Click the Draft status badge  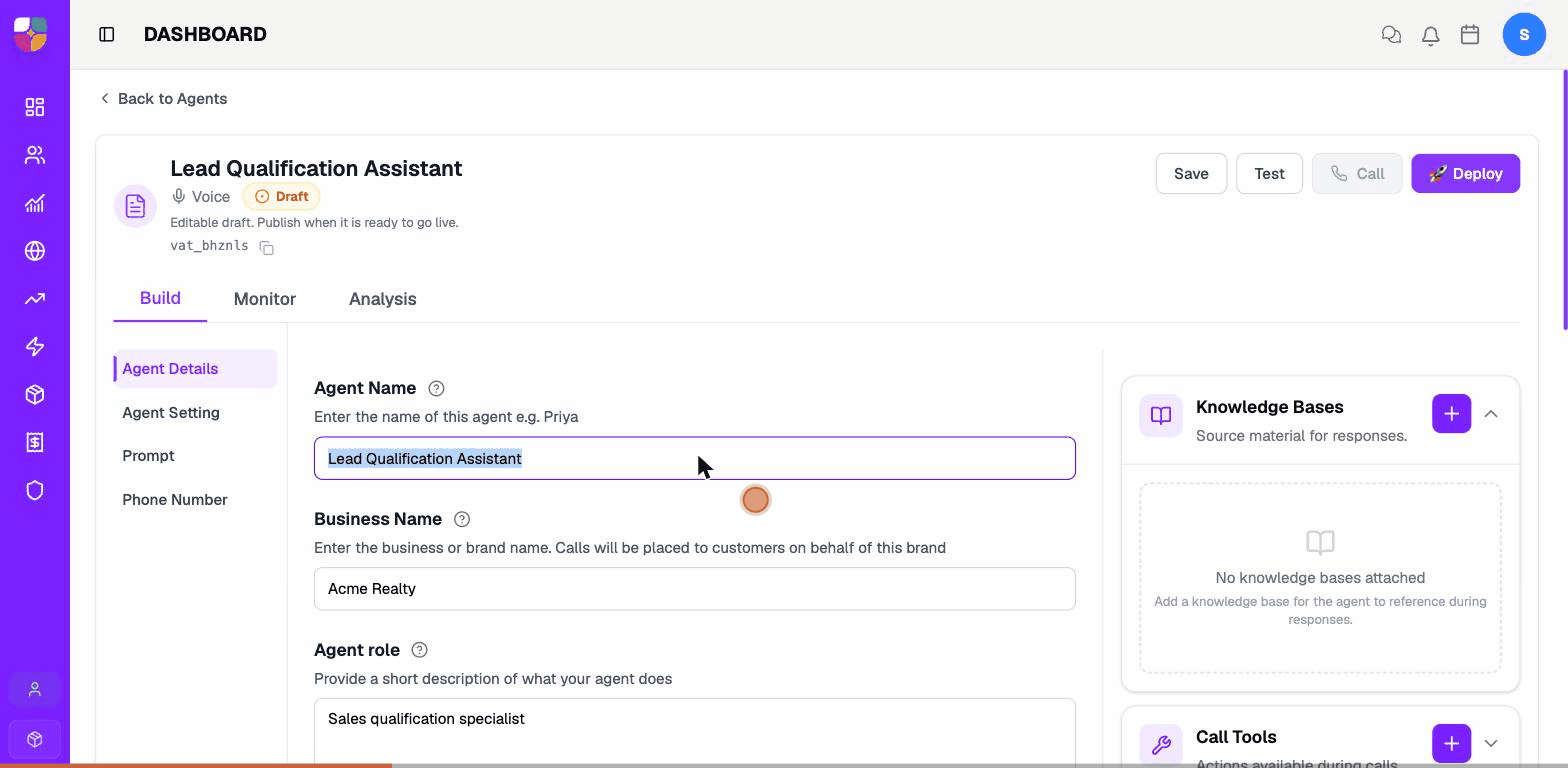coord(281,197)
